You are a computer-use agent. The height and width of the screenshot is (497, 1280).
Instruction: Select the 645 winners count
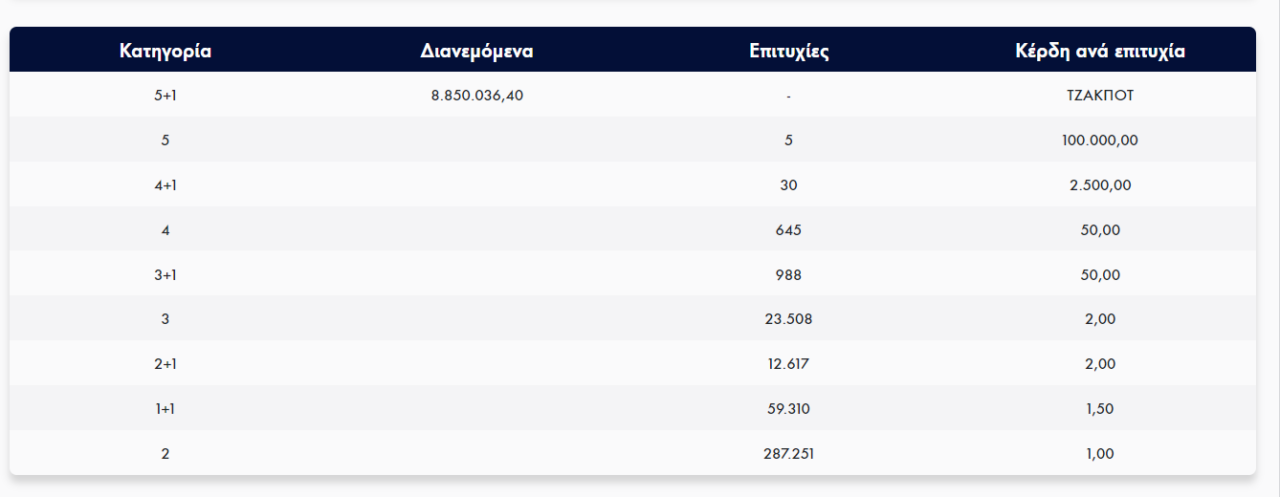click(788, 230)
